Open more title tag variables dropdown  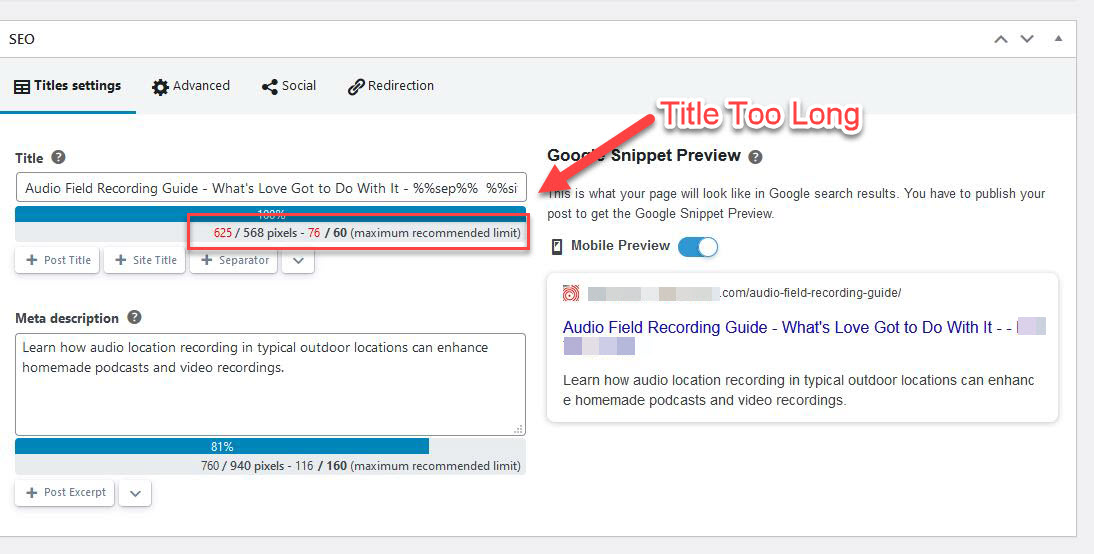point(298,260)
